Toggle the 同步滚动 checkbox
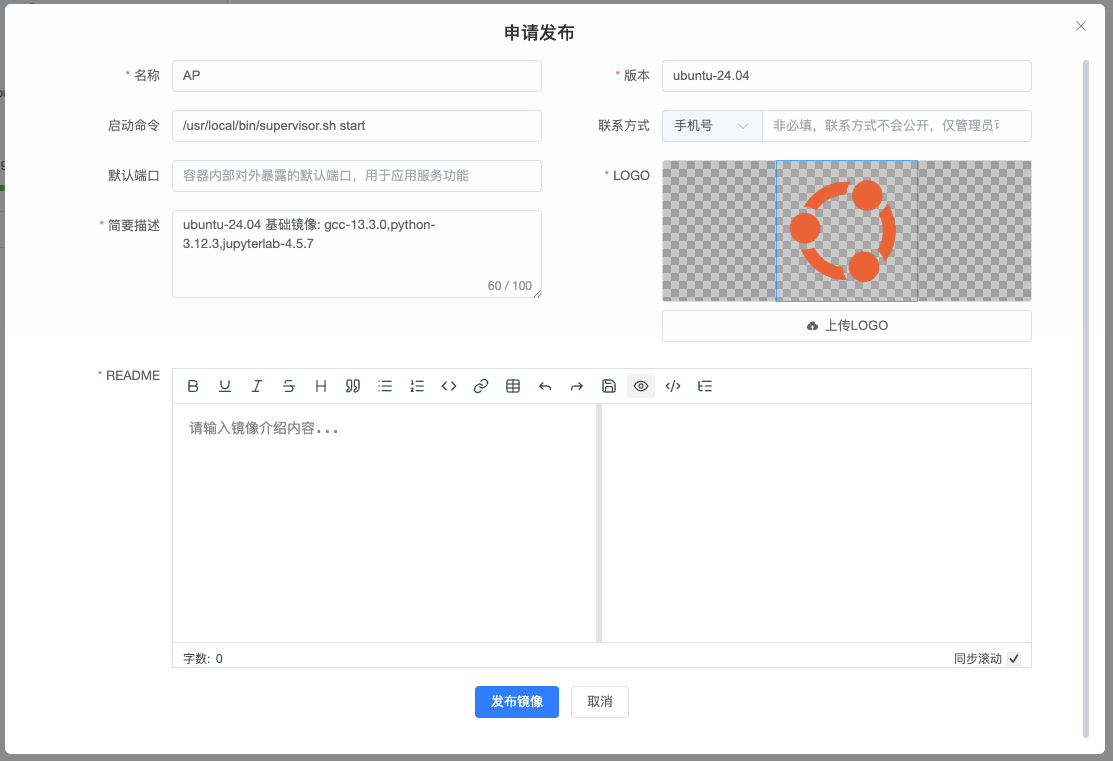 point(1014,659)
